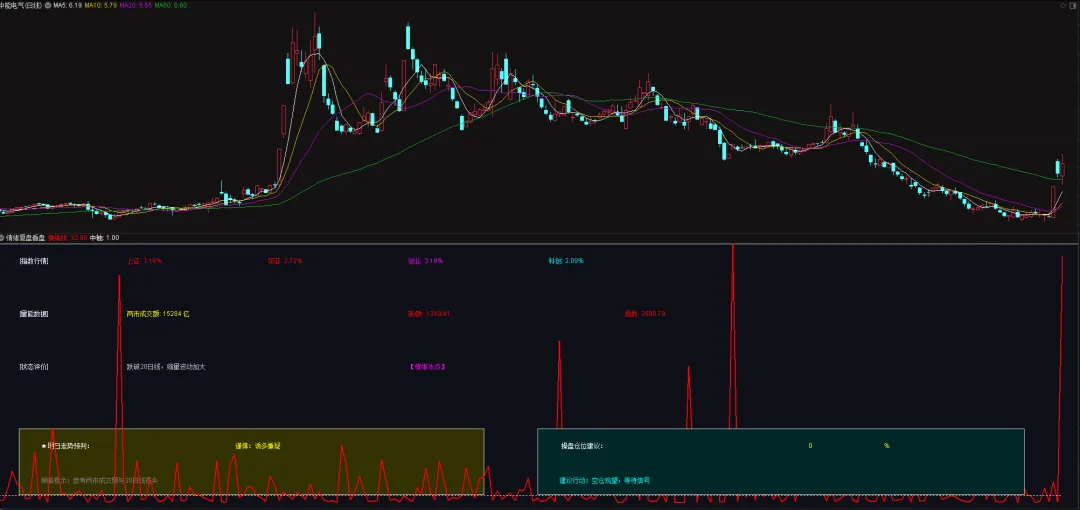Click the magenta 3.16% index value
The image size is (1080, 510).
tap(426, 261)
